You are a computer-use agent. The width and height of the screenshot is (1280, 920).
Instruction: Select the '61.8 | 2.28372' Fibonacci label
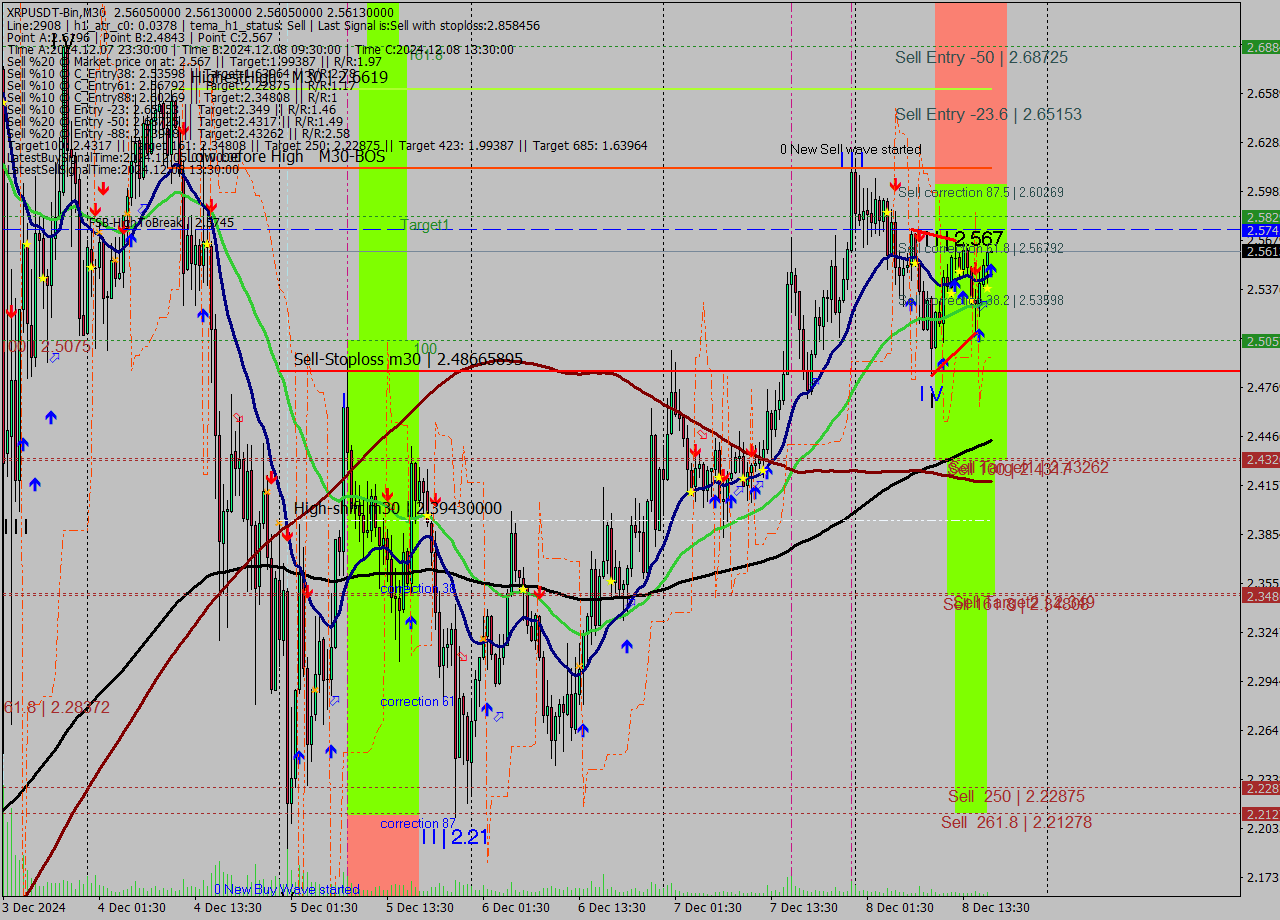tap(57, 708)
